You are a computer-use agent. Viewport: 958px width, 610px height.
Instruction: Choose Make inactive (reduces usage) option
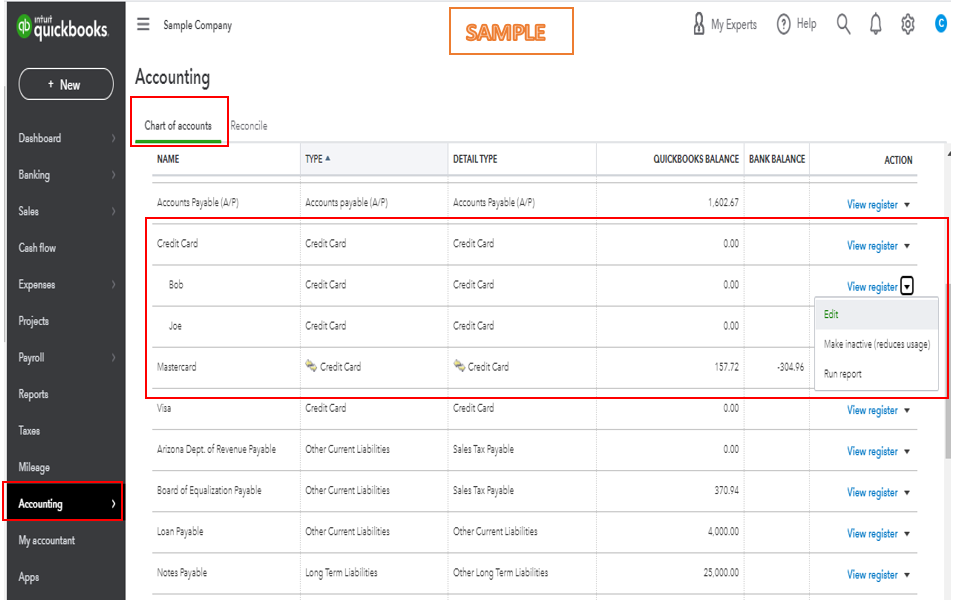tap(877, 344)
